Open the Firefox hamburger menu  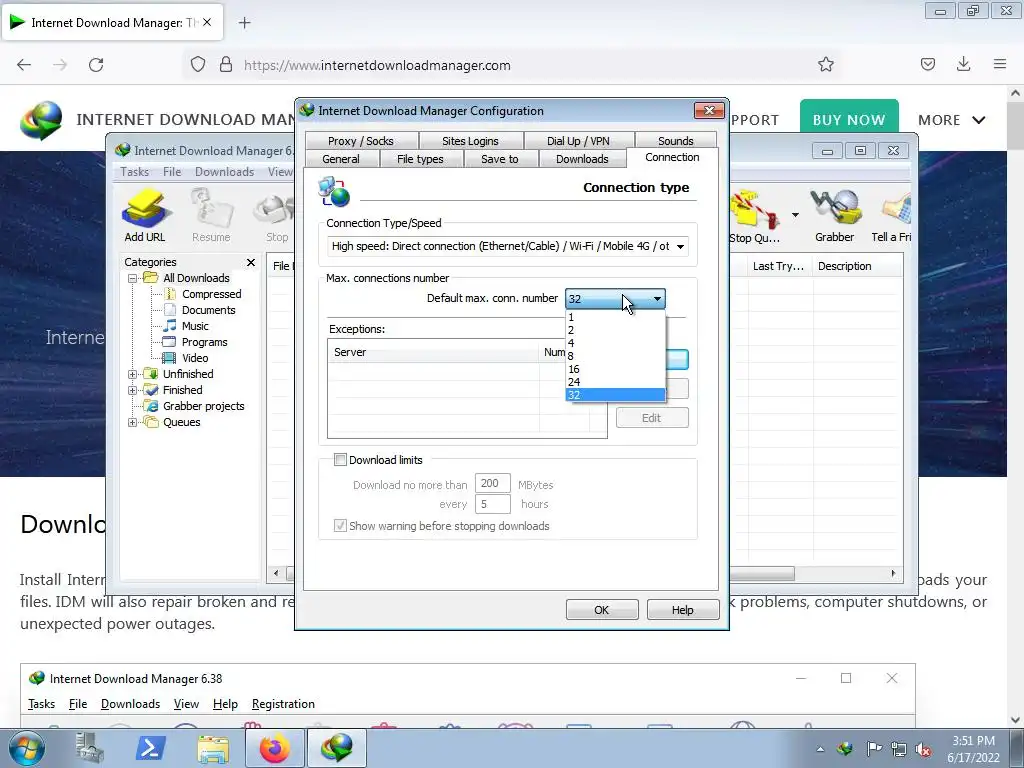tap(999, 64)
